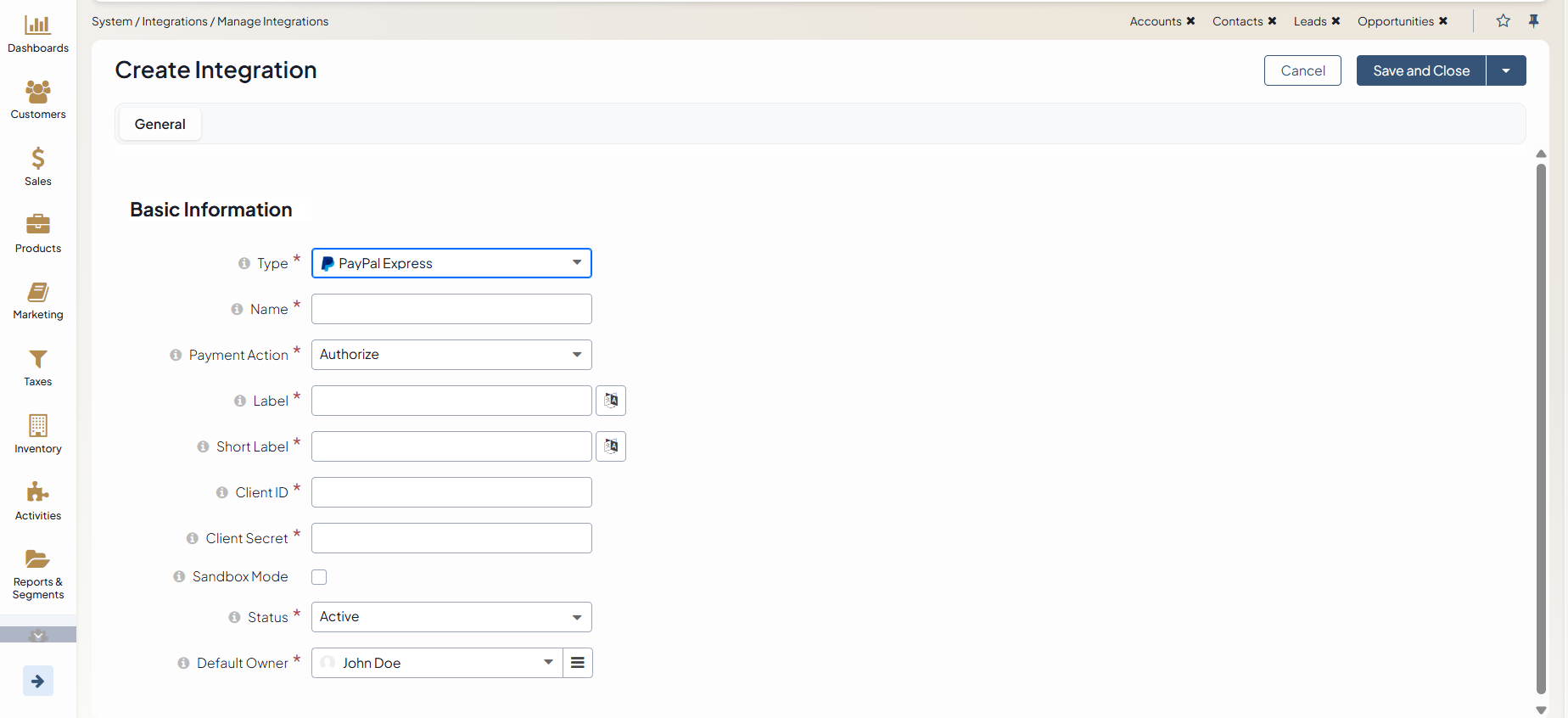Click the Customers sidebar icon

point(37,92)
